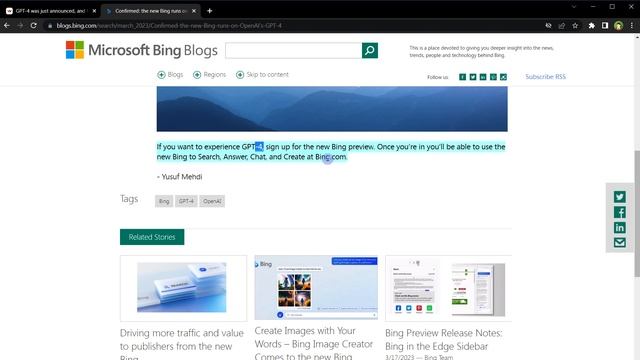This screenshot has height=360, width=640.
Task: Open the Bing Image Creator story thumbnail
Action: (316, 287)
